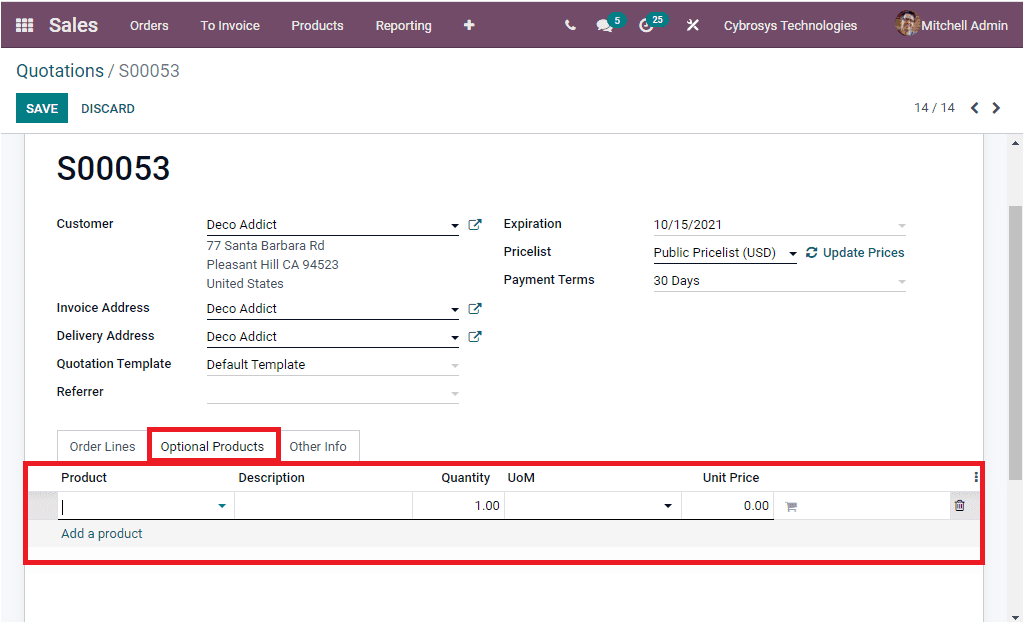Image resolution: width=1024 pixels, height=623 pixels.
Task: Open Deco Addict customer via external link icon
Action: pyautogui.click(x=475, y=224)
